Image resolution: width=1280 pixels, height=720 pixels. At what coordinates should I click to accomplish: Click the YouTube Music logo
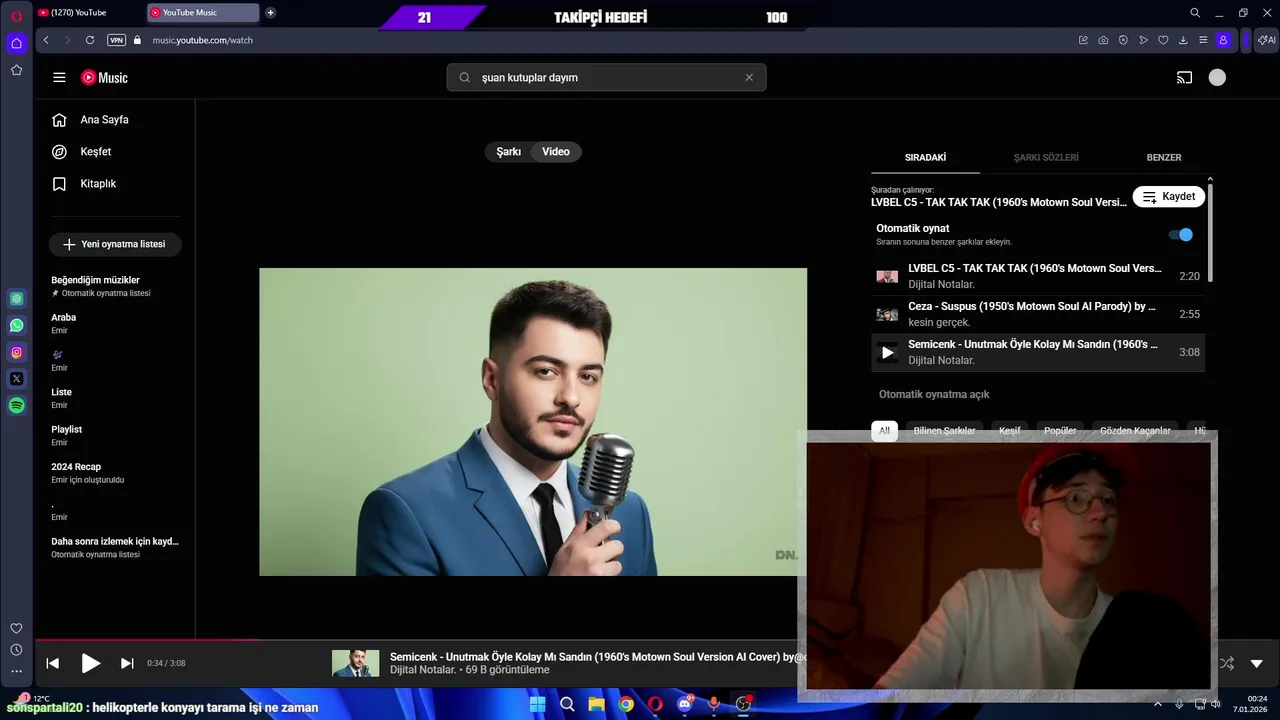tap(104, 77)
